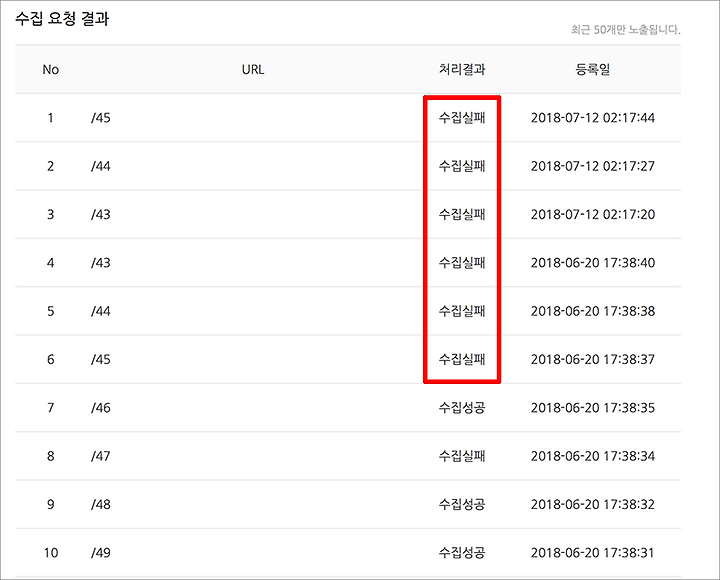This screenshot has width=720, height=580.
Task: Click row number 3
Action: click(x=51, y=214)
